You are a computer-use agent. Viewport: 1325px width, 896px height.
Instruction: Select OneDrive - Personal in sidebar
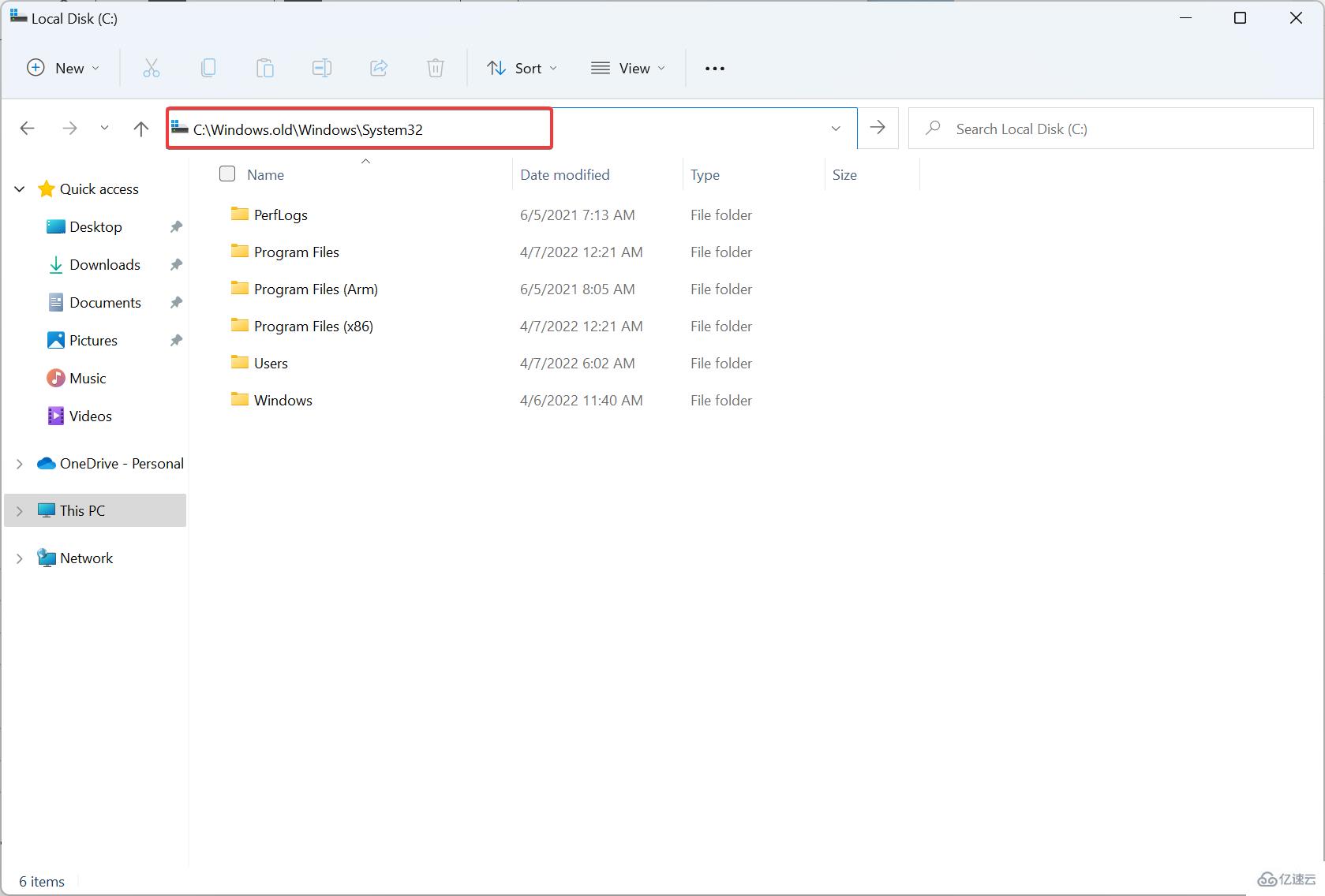(122, 464)
